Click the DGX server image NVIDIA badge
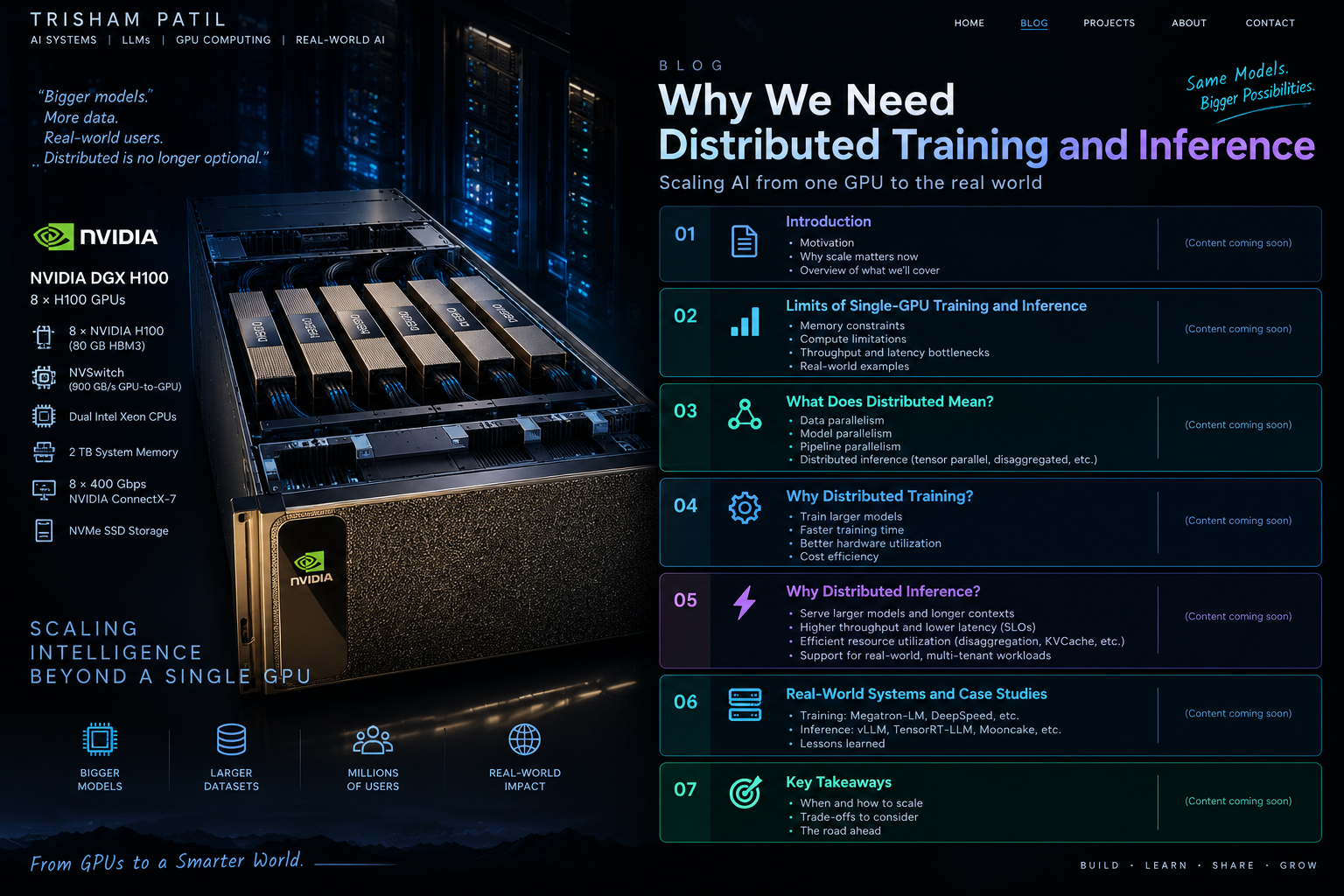This screenshot has width=1344, height=896. [x=311, y=569]
